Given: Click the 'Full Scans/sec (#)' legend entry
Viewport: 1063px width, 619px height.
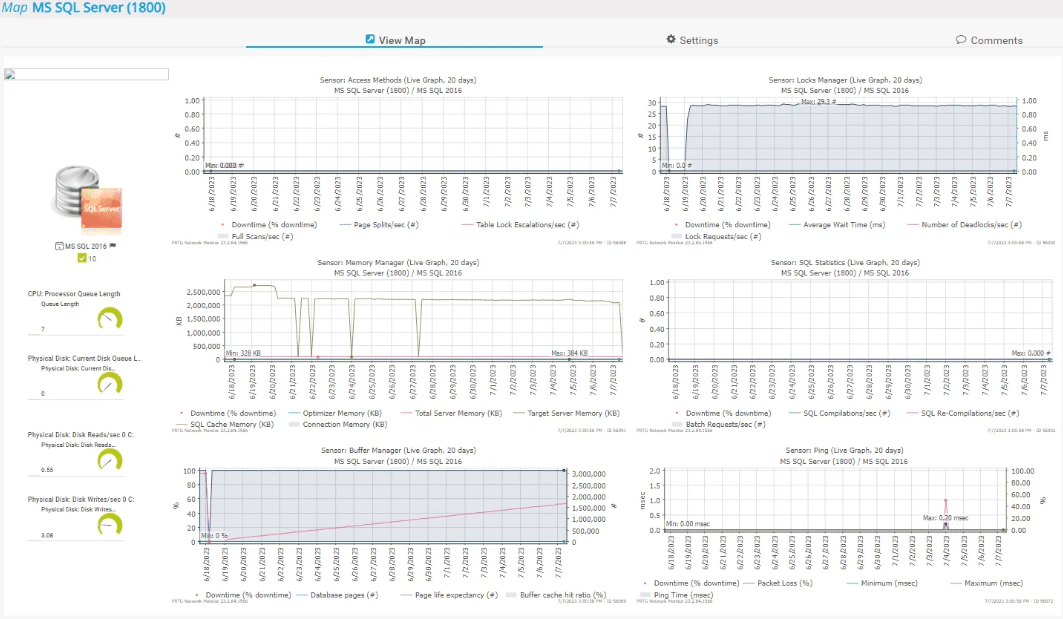Looking at the screenshot, I should 255,237.
